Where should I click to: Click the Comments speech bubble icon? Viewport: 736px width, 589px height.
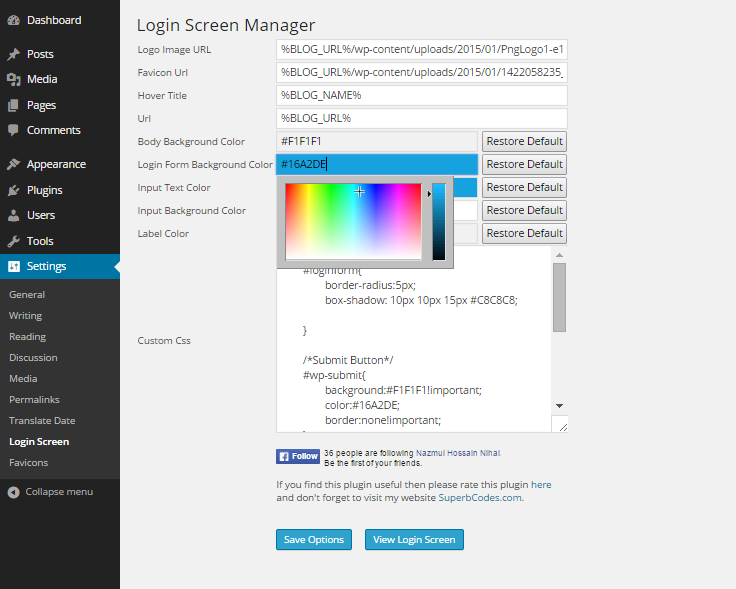(14, 130)
